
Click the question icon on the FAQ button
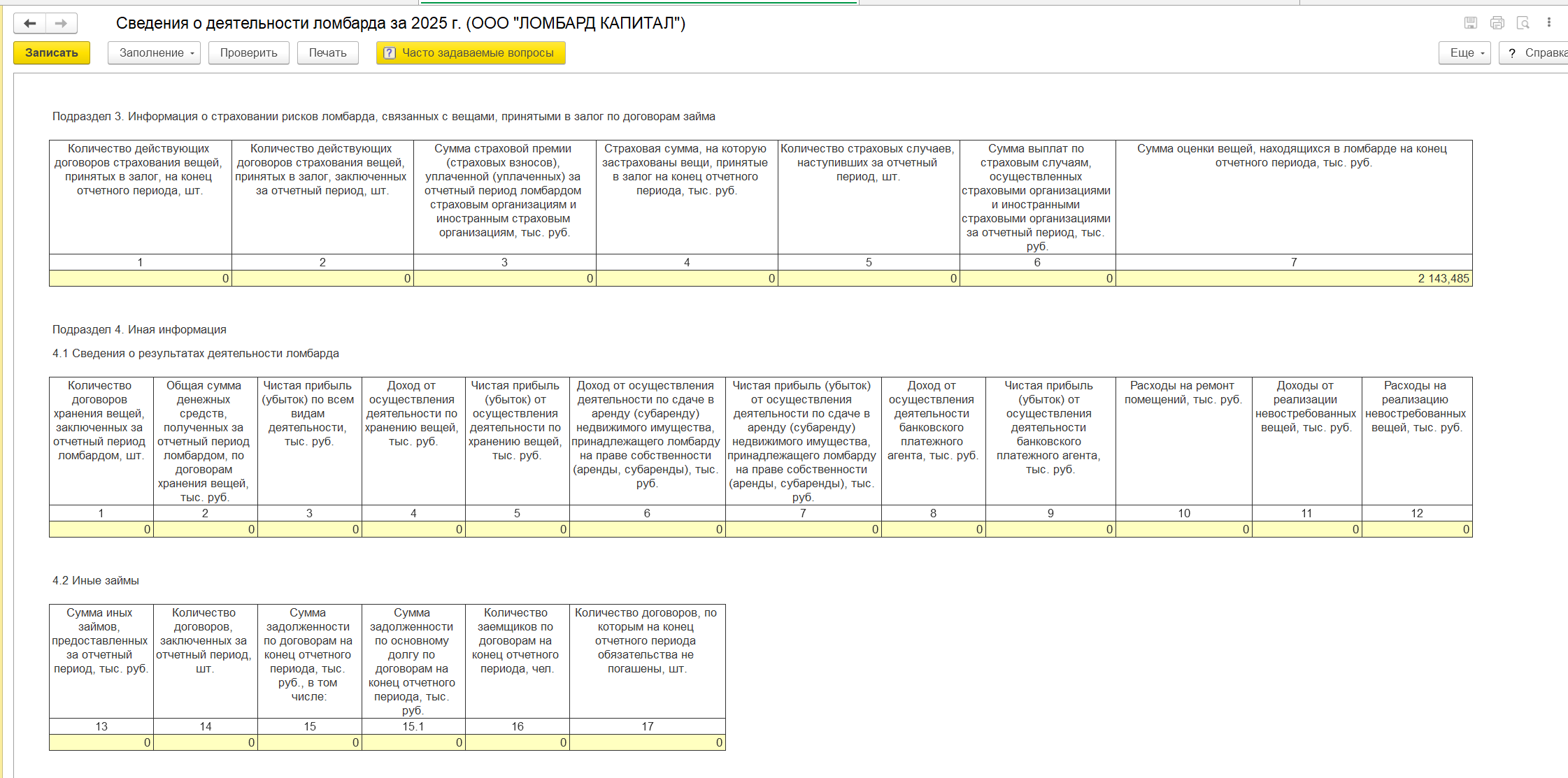390,53
